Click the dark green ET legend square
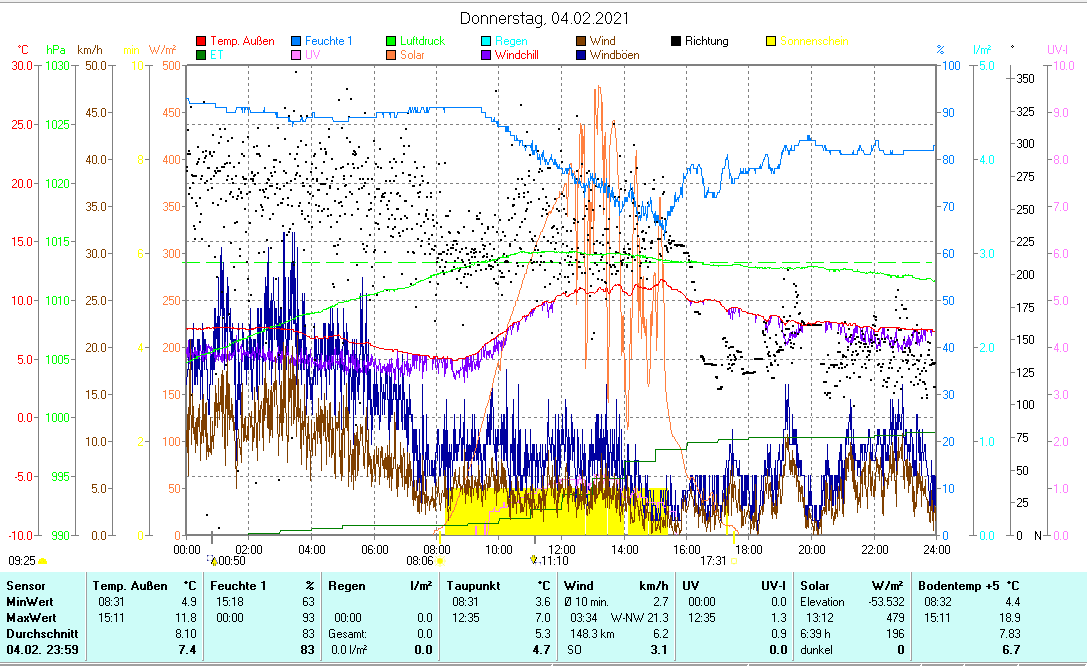The width and height of the screenshot is (1087, 666). pos(201,55)
